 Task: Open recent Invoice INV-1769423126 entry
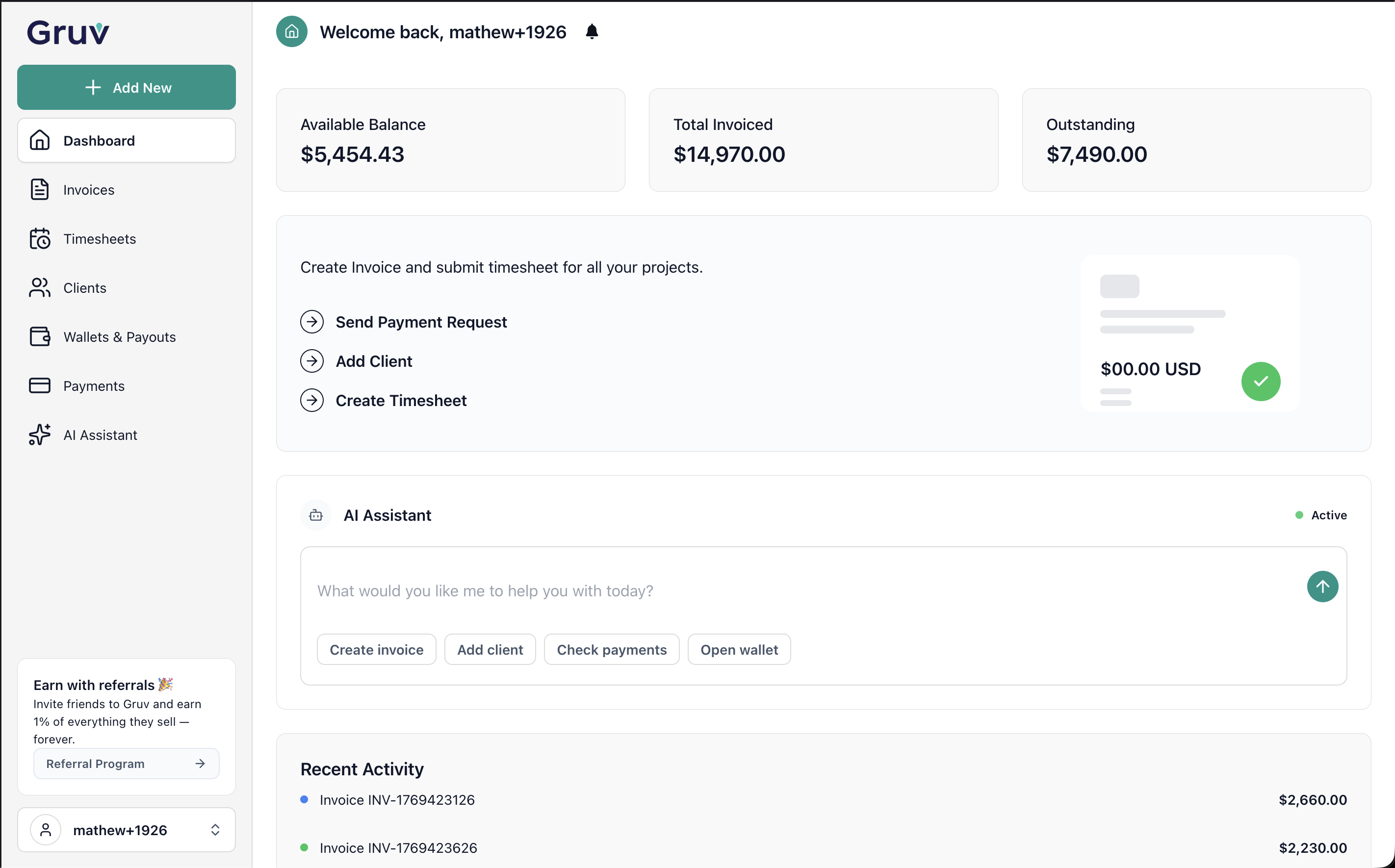[397, 800]
